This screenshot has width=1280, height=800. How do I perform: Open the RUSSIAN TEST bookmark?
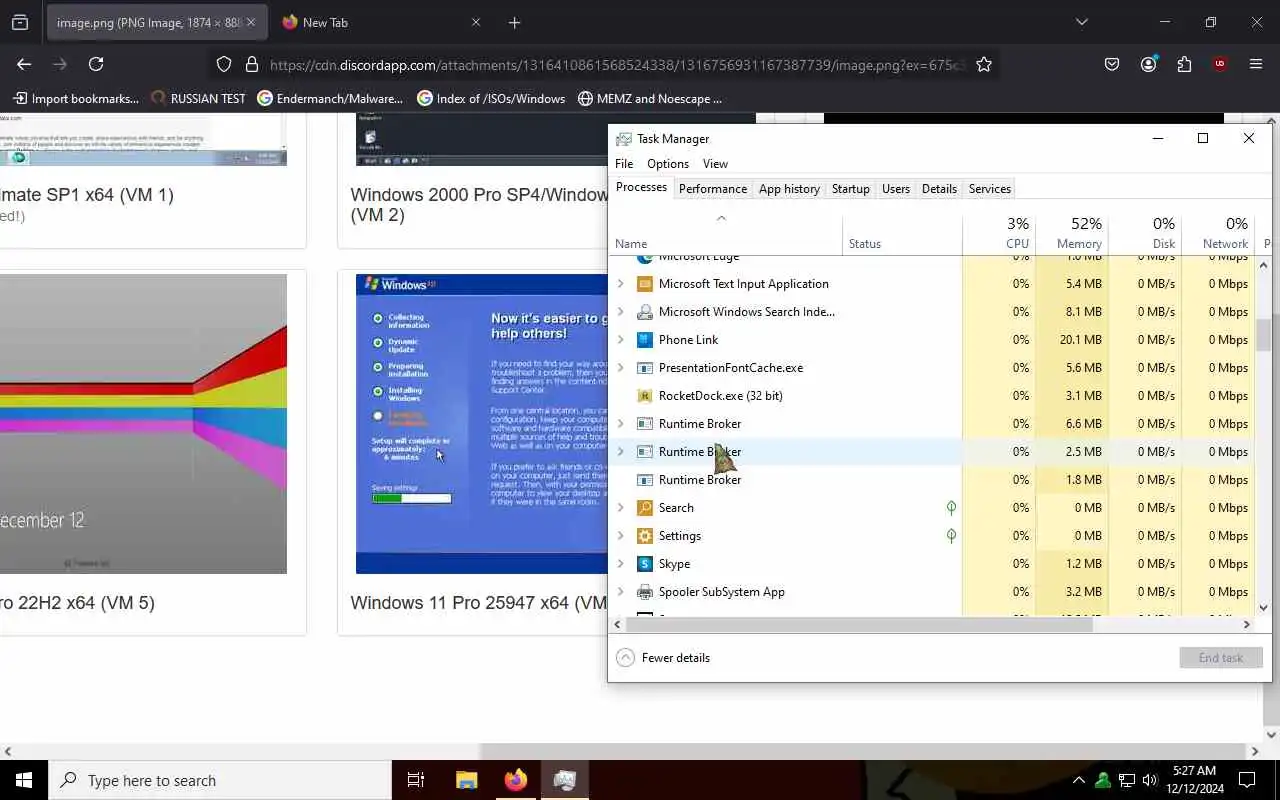[198, 99]
